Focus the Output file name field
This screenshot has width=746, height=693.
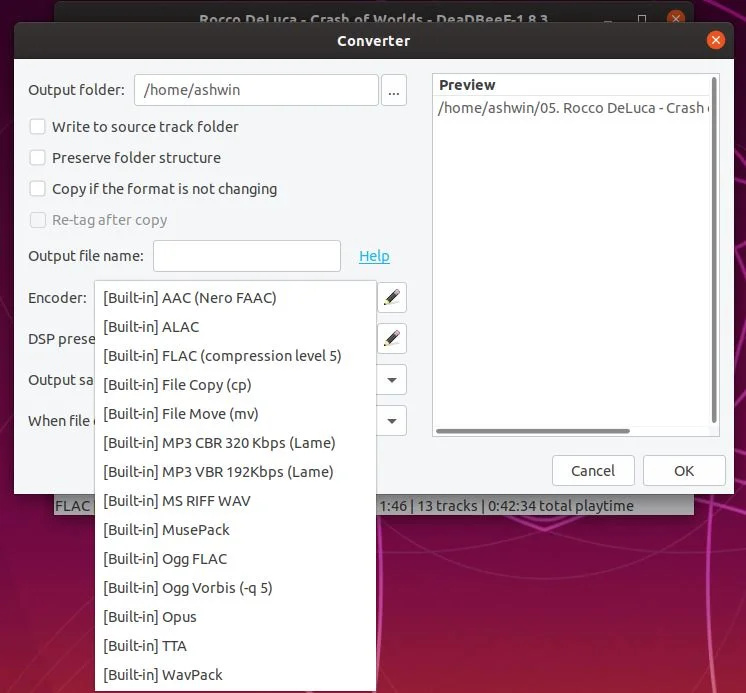tap(247, 256)
